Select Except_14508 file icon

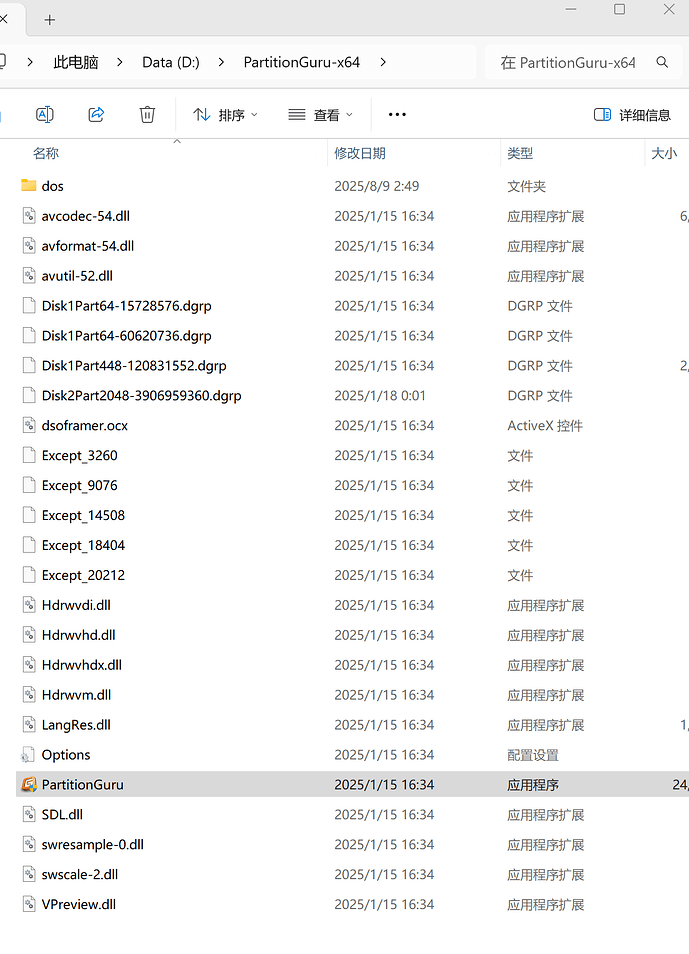click(x=29, y=515)
